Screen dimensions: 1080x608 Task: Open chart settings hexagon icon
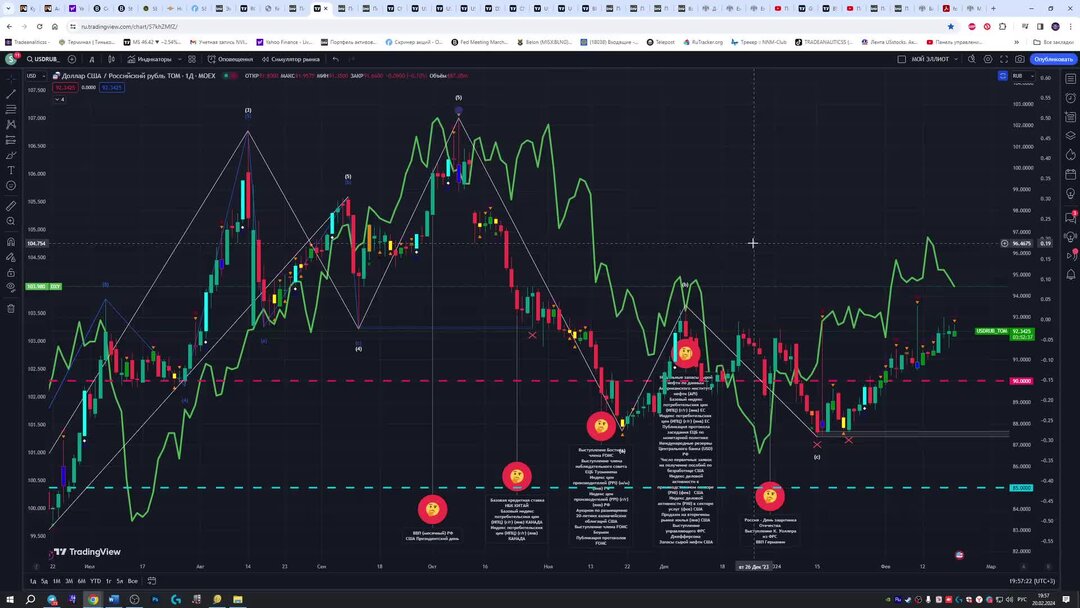point(988,59)
